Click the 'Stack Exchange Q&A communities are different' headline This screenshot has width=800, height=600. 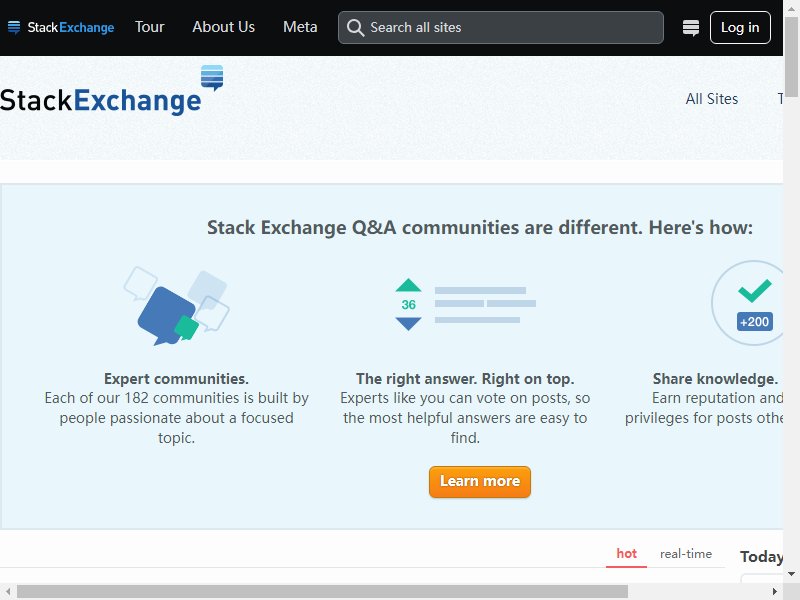[x=480, y=228]
